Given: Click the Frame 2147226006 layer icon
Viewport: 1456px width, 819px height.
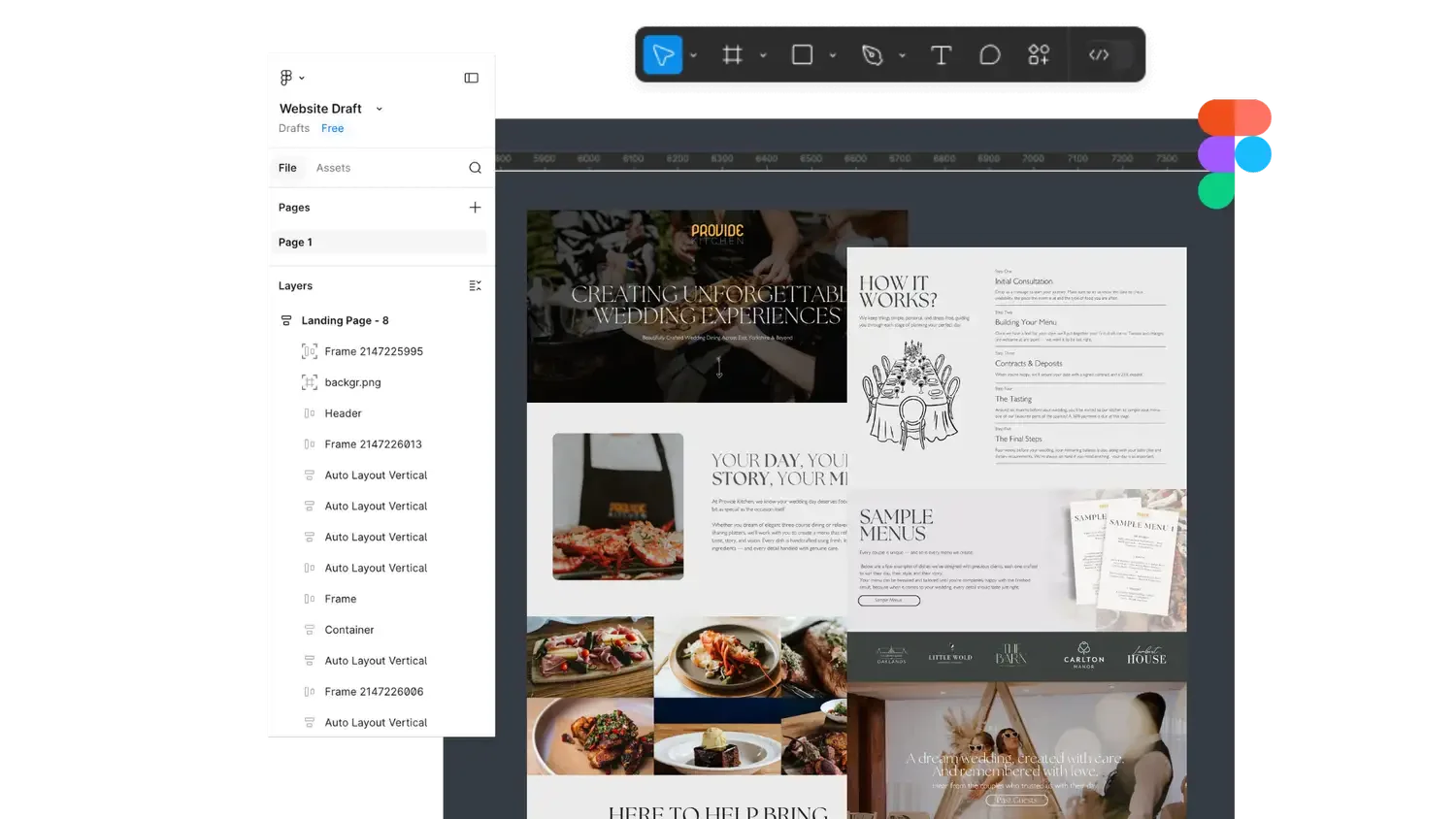Looking at the screenshot, I should click(310, 692).
